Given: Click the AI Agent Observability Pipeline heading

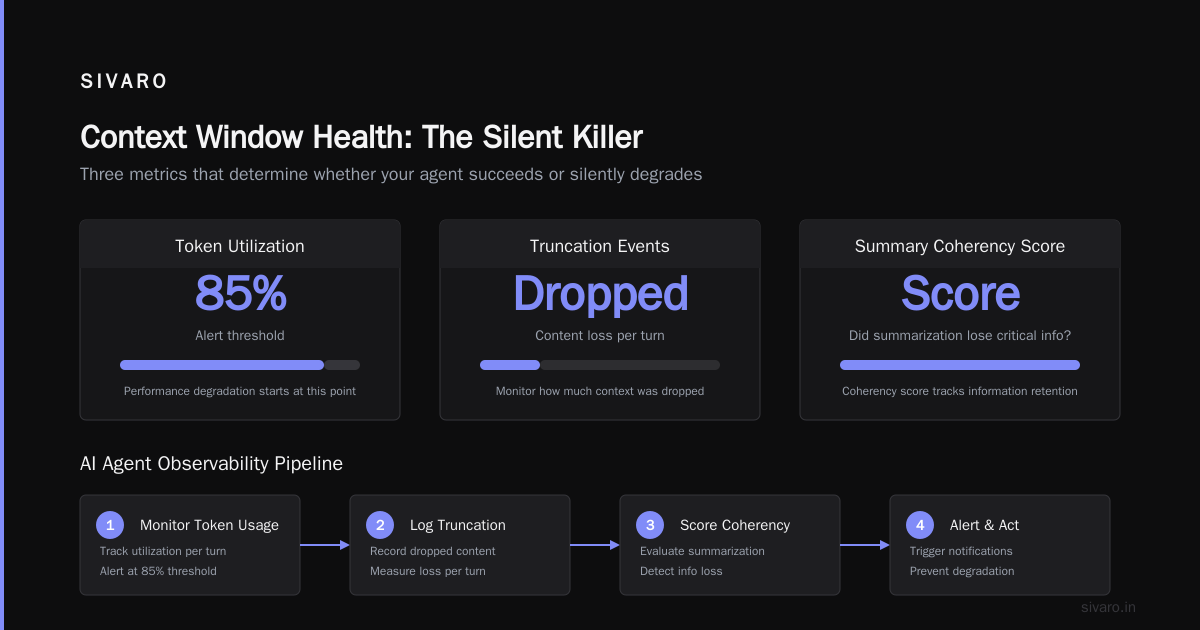Looking at the screenshot, I should 211,464.
